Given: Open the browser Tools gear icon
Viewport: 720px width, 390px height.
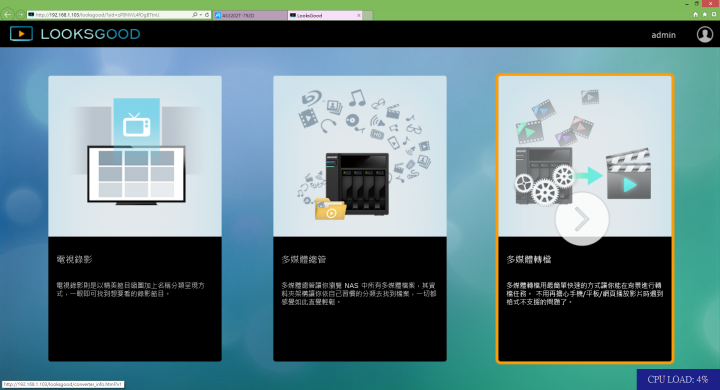Looking at the screenshot, I should [714, 15].
